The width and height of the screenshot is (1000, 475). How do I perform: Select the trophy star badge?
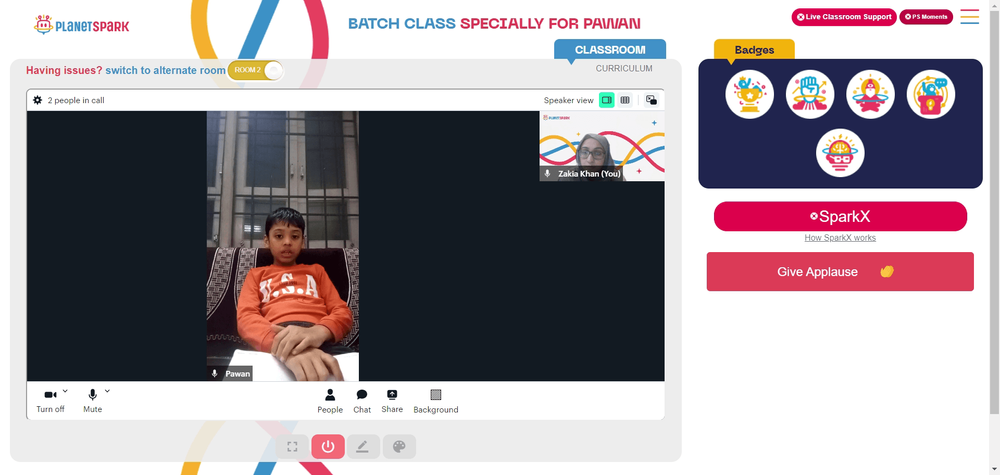pos(749,94)
